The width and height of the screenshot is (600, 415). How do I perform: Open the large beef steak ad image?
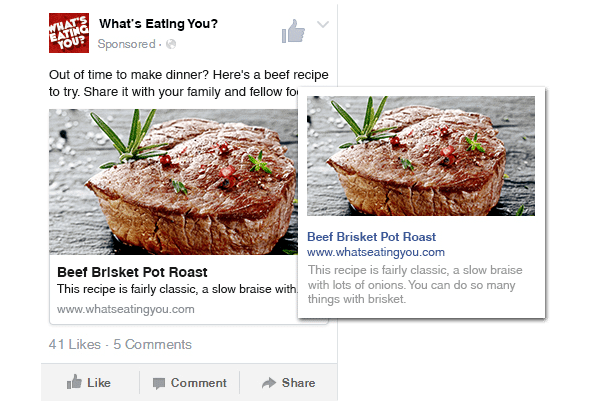click(x=173, y=182)
